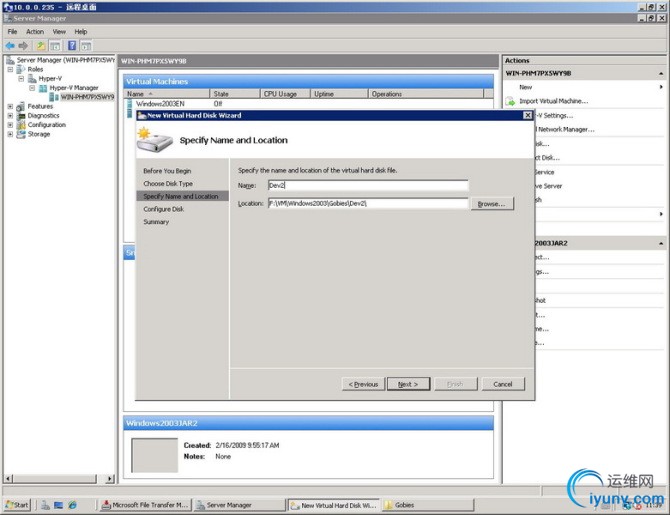Click the Location path input field
The width and height of the screenshot is (670, 515).
pos(368,203)
